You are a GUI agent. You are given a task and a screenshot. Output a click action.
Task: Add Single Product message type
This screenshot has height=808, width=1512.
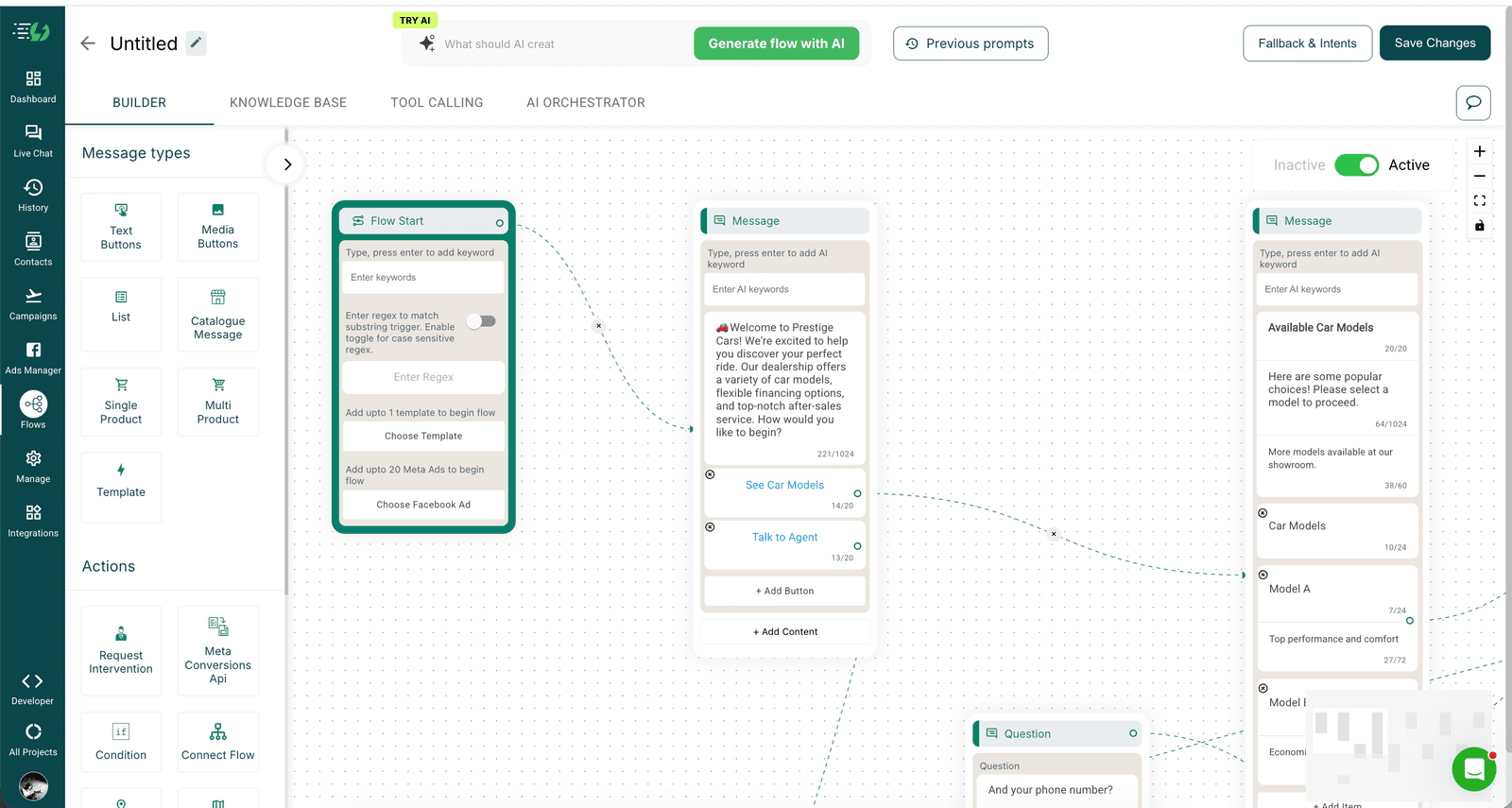tap(121, 402)
